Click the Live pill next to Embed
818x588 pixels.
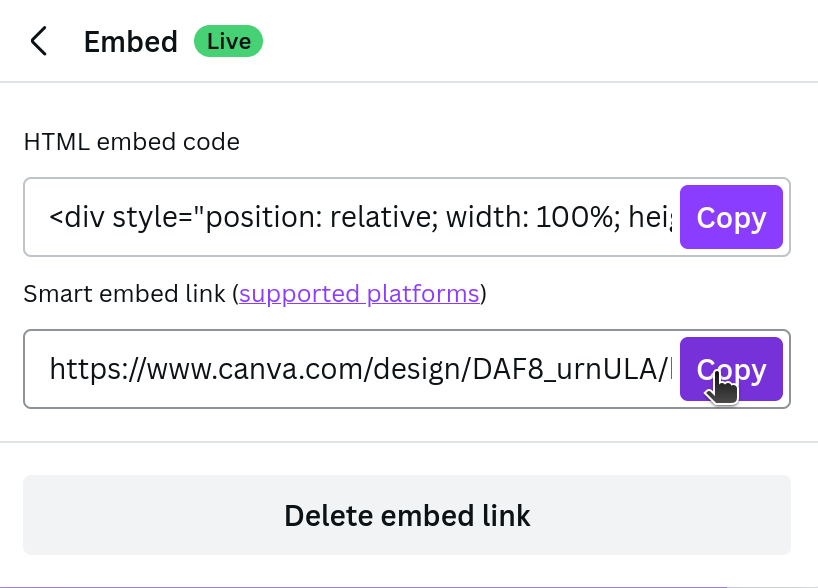pos(228,41)
